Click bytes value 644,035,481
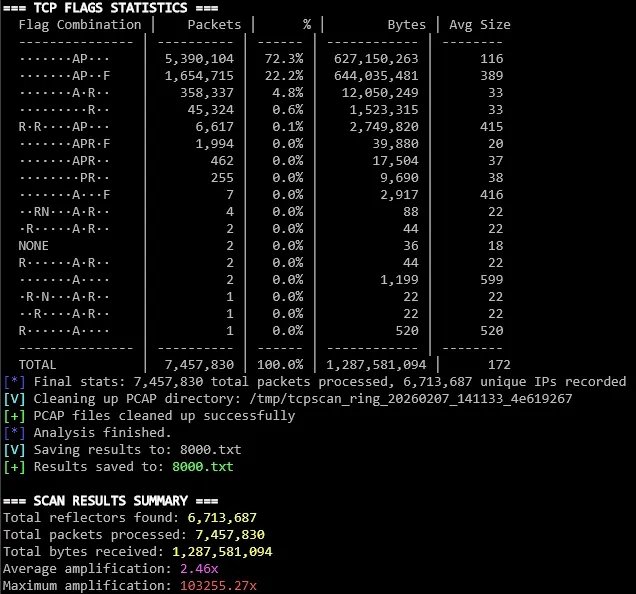Screen dimensions: 636x594 [376, 76]
